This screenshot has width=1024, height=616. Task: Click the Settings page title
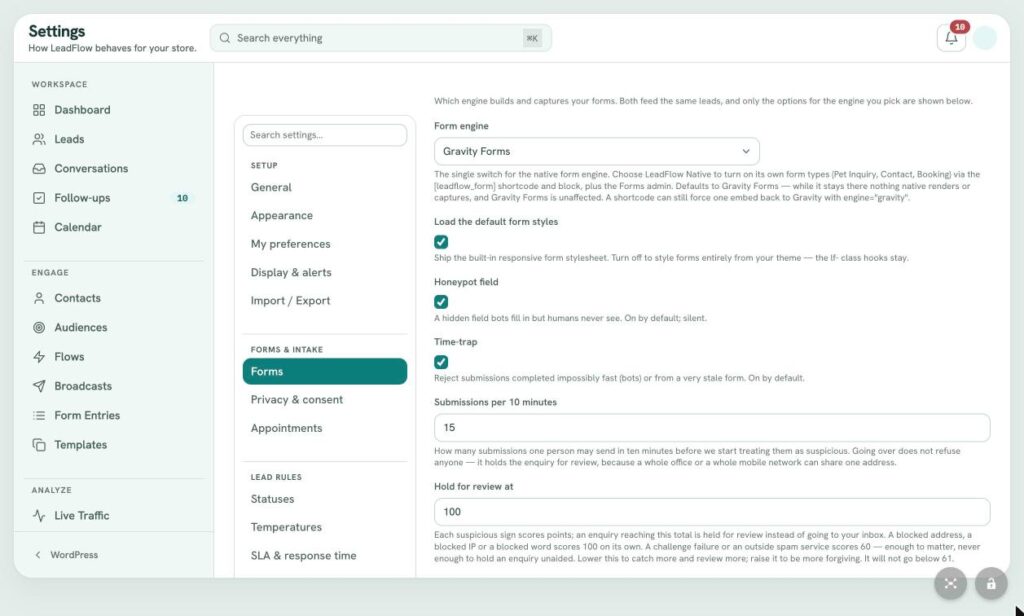[57, 31]
